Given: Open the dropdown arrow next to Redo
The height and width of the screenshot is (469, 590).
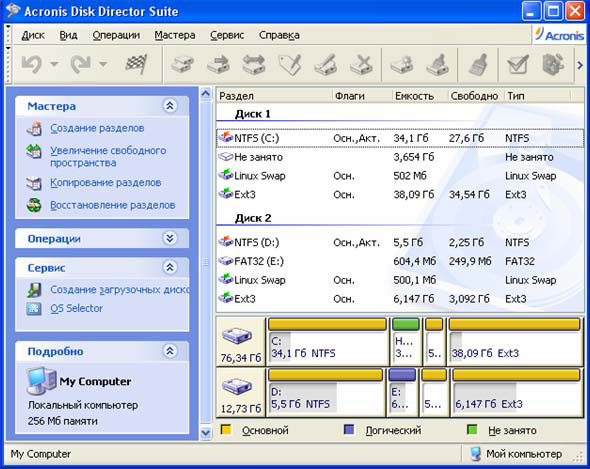Looking at the screenshot, I should (103, 64).
